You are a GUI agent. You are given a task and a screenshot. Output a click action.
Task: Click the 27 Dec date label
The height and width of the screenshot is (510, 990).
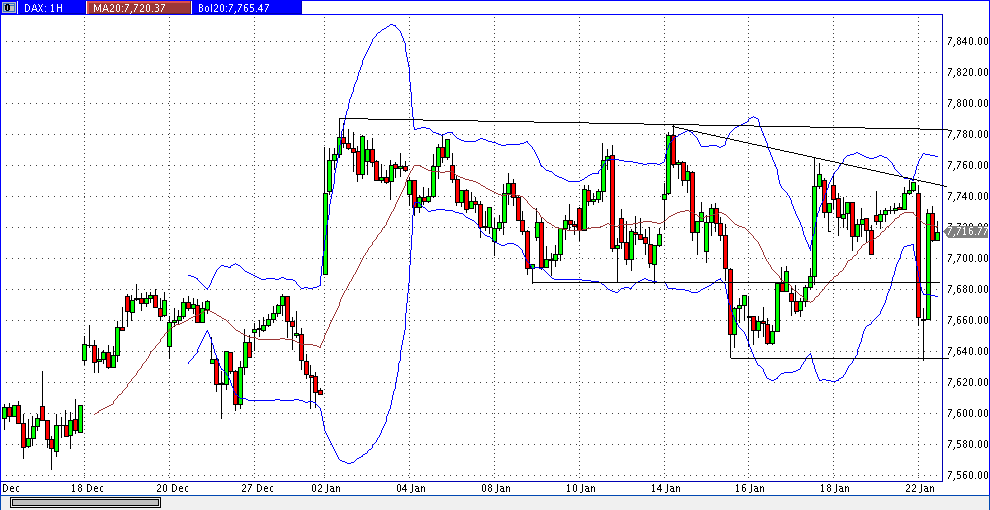(258, 488)
